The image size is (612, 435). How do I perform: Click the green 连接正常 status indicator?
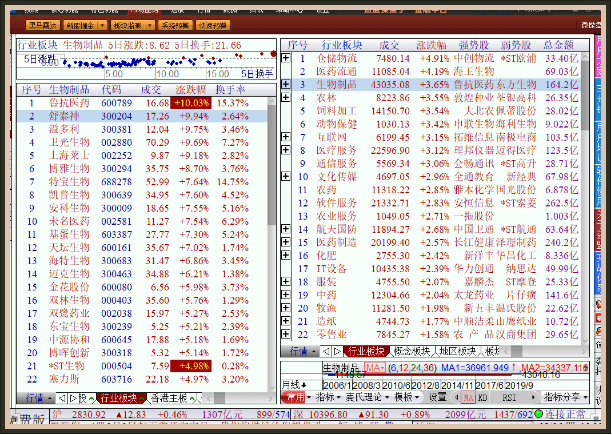(538, 414)
